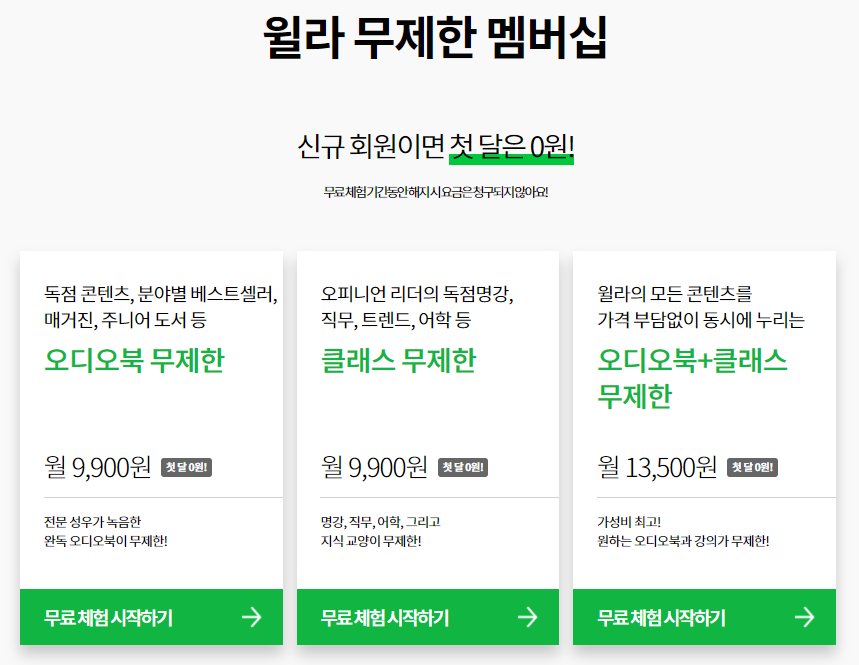
Task: Click the highlighted 첫 달은 0원! text
Action: 511,147
